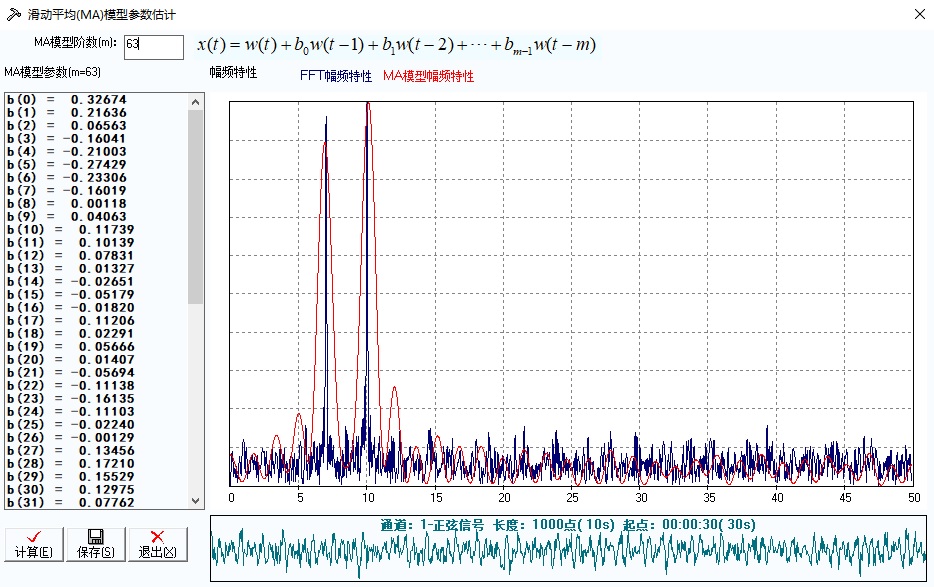Select the b(16) = -0.01820 row
934x587 pixels.
pyautogui.click(x=96, y=308)
